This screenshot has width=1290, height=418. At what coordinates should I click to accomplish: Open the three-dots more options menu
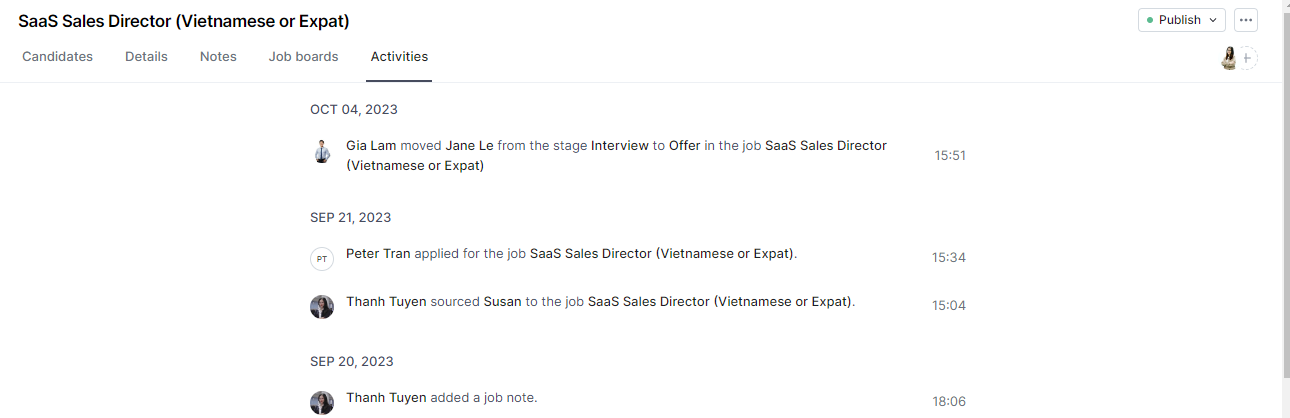1245,20
